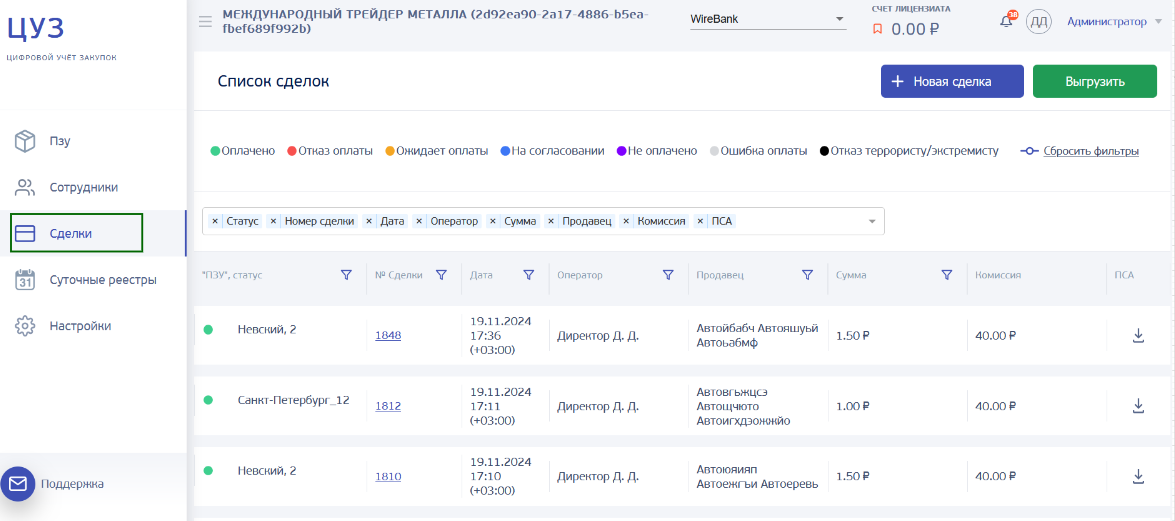Filter by № Сделки column funnel
The width and height of the screenshot is (1175, 521).
click(441, 275)
